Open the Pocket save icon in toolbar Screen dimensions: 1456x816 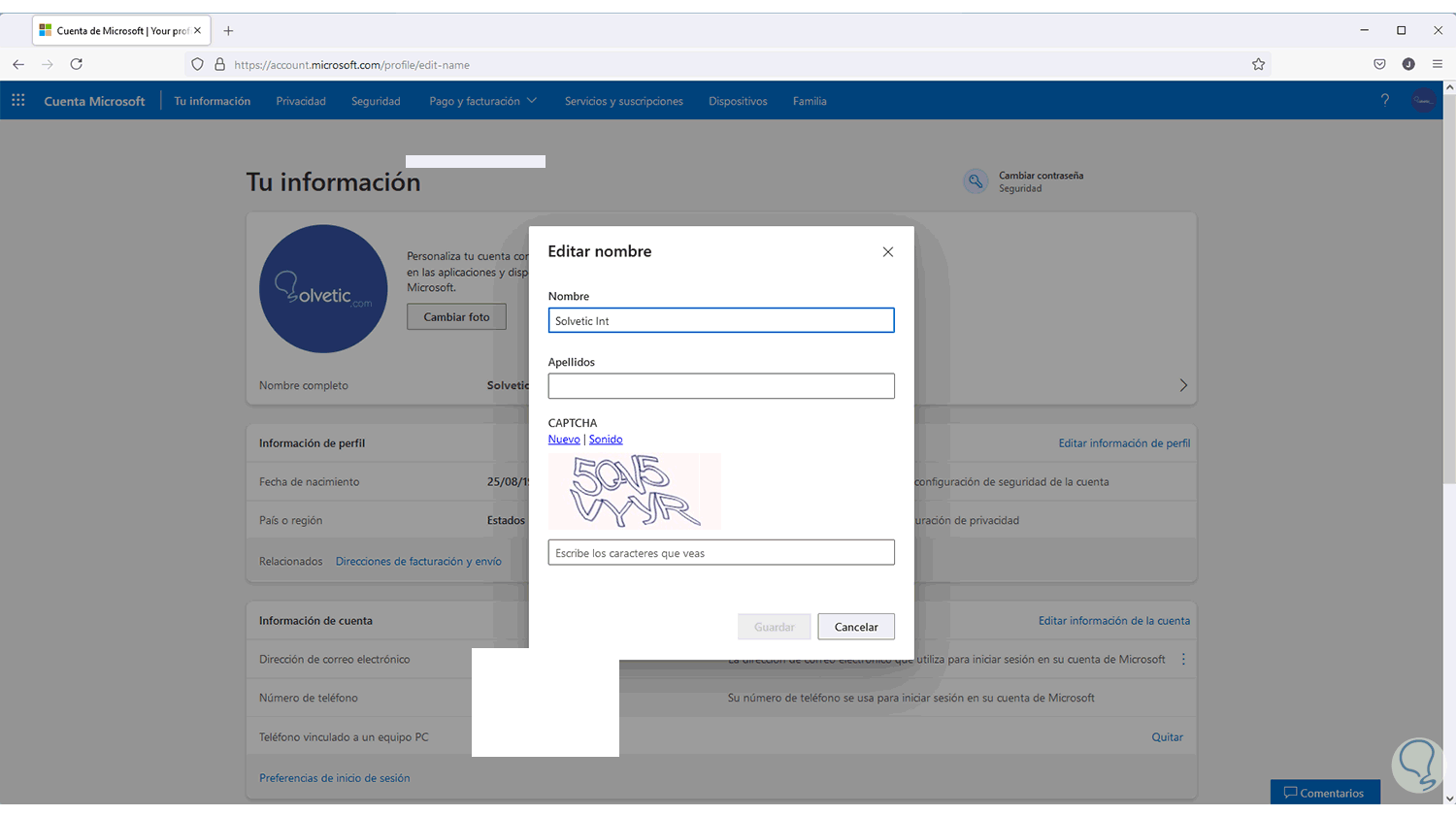point(1379,64)
